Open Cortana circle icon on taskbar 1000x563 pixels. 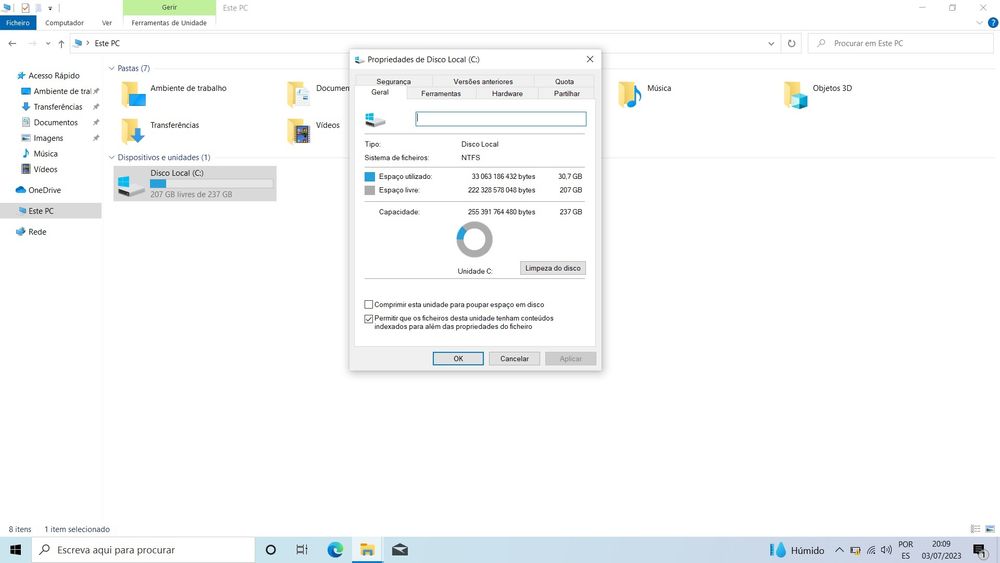270,550
